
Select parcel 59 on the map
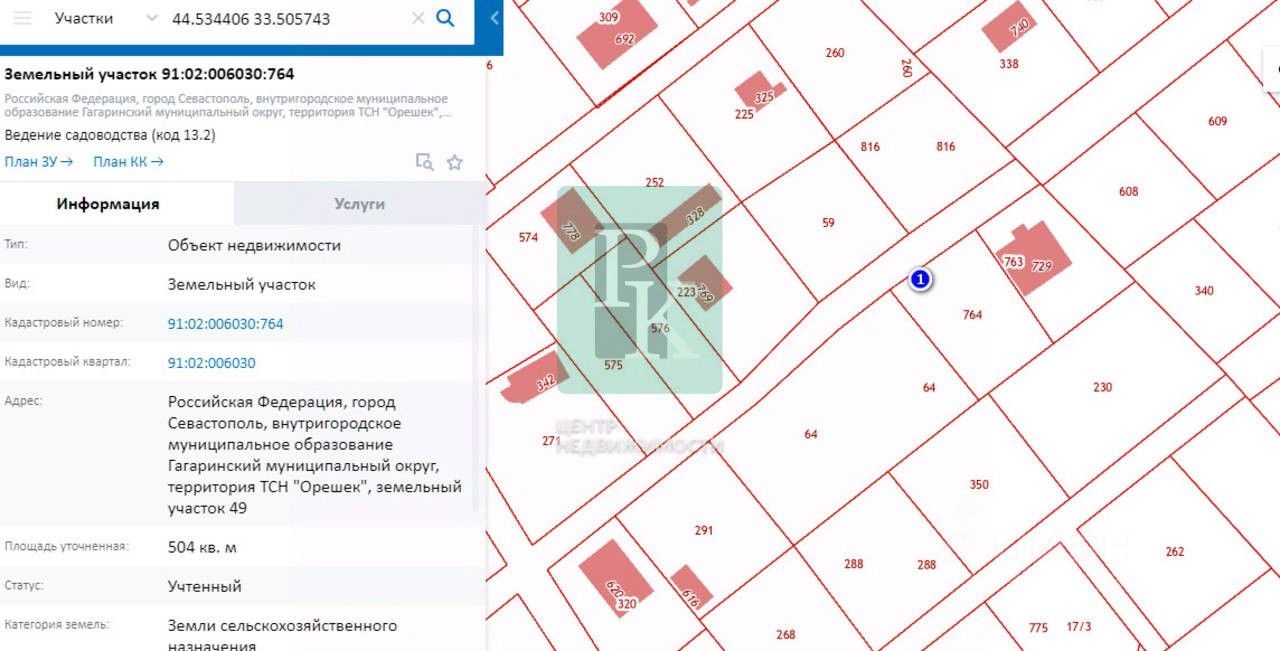coord(828,223)
